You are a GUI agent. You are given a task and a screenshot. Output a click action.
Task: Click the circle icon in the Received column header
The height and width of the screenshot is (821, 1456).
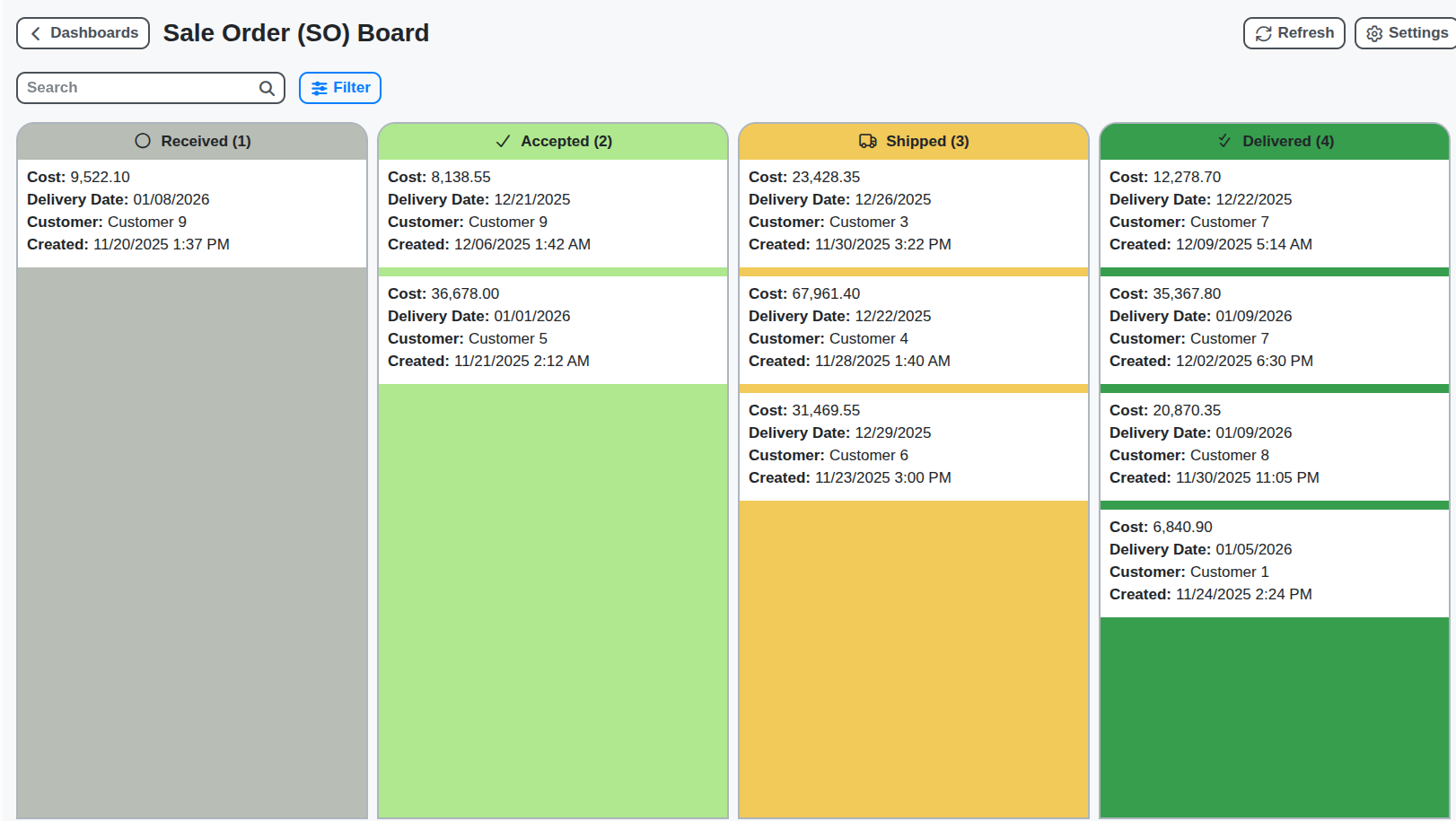click(142, 140)
